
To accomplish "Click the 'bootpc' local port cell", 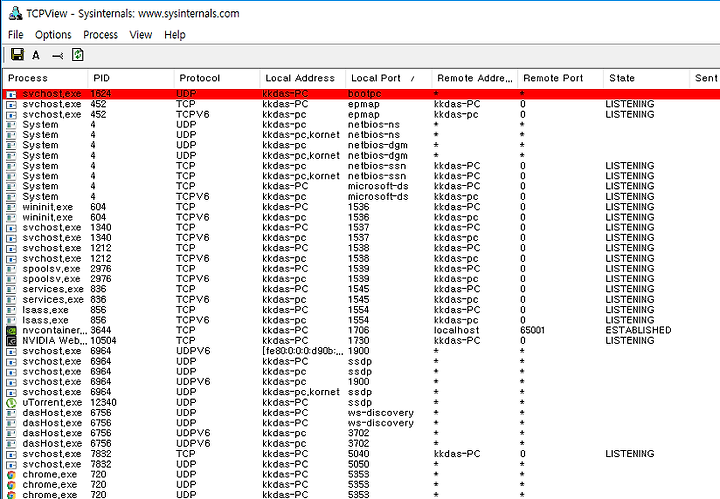I will 365,94.
